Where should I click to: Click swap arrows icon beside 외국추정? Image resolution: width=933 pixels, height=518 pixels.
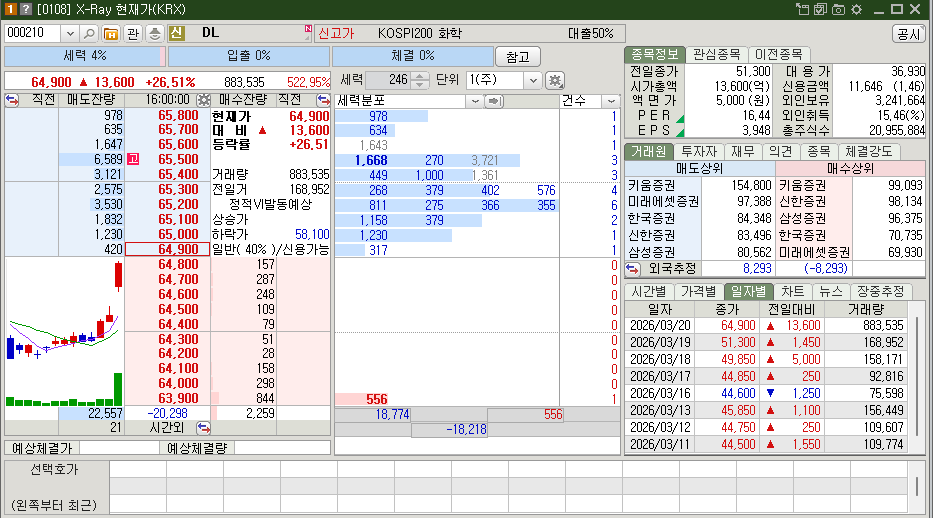(632, 269)
